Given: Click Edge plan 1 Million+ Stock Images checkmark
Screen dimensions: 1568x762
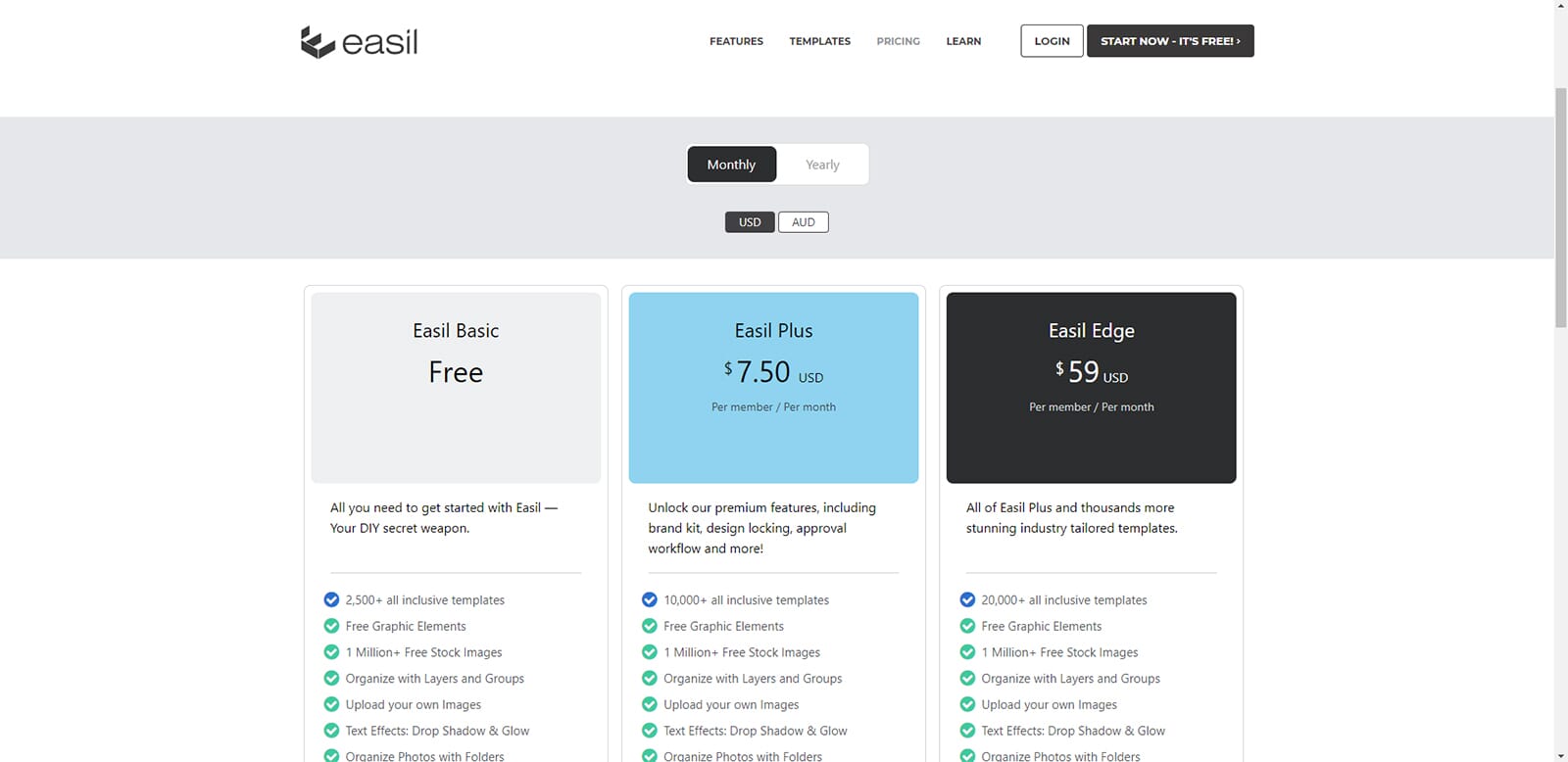Looking at the screenshot, I should point(967,651).
